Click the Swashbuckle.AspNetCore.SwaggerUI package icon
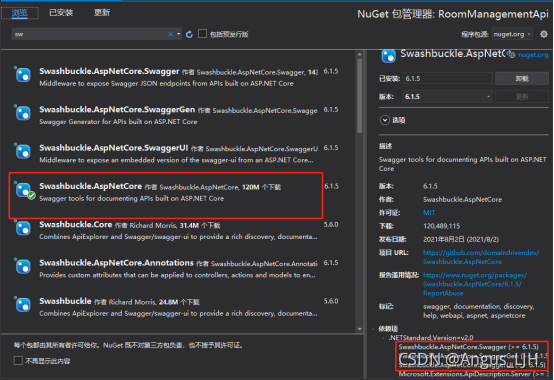The width and height of the screenshot is (554, 380). [x=23, y=152]
